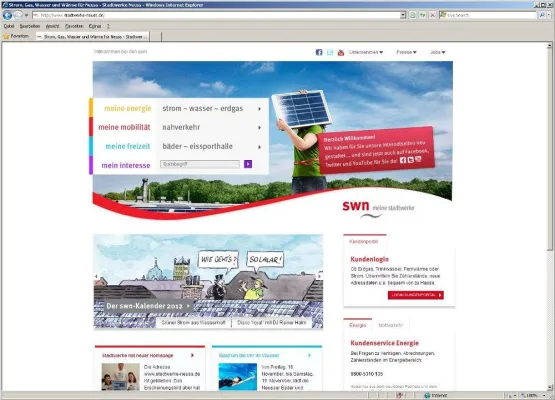Open the Favoriten menu
The height and width of the screenshot is (400, 555).
click(x=74, y=26)
